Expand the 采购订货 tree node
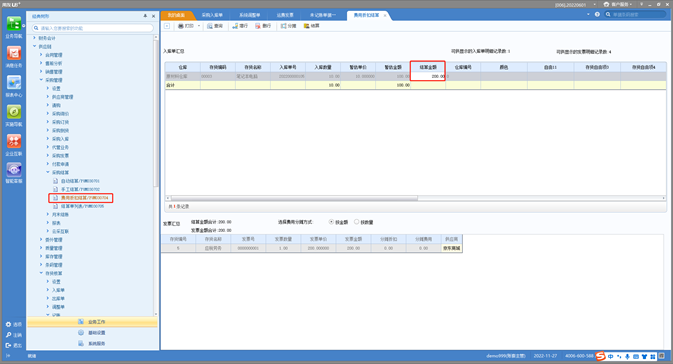The height and width of the screenshot is (364, 673). (48, 122)
